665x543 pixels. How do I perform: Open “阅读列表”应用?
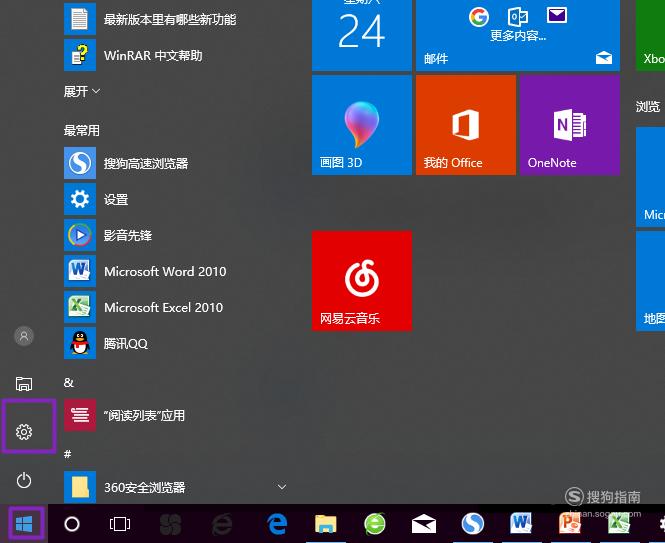coord(175,415)
